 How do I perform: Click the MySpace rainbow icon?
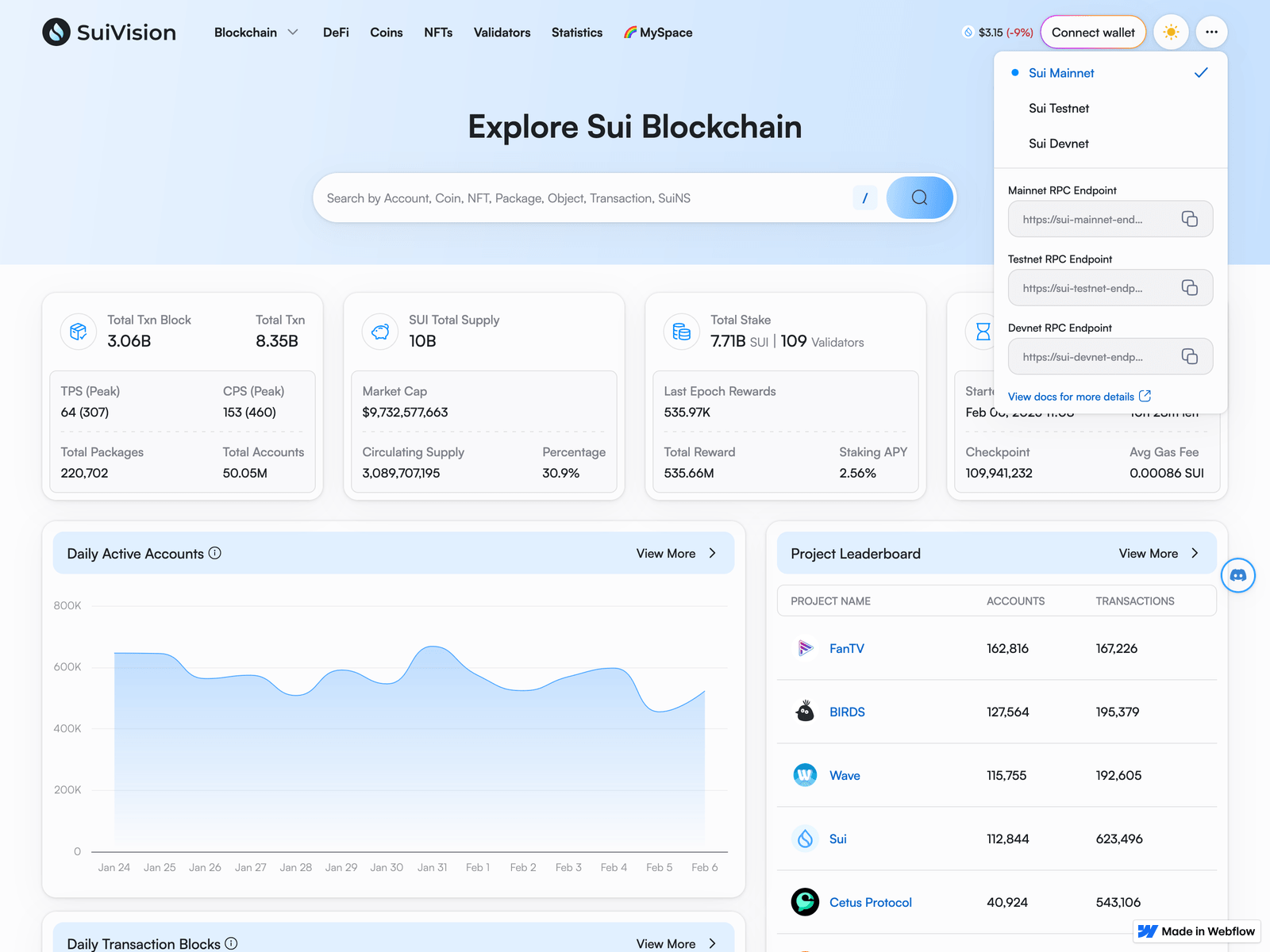[x=630, y=33]
